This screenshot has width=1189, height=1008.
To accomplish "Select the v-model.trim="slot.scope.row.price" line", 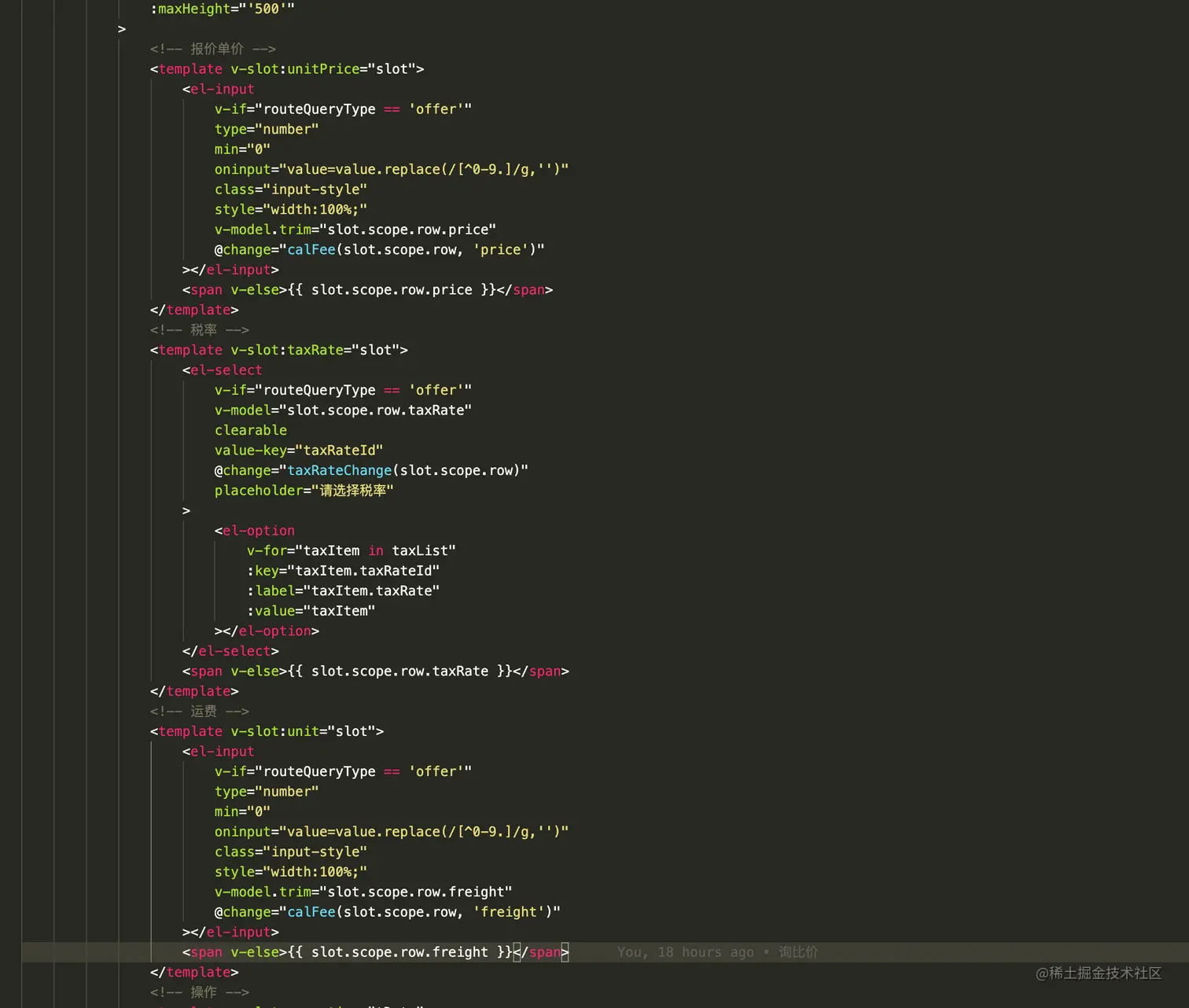I will [355, 230].
